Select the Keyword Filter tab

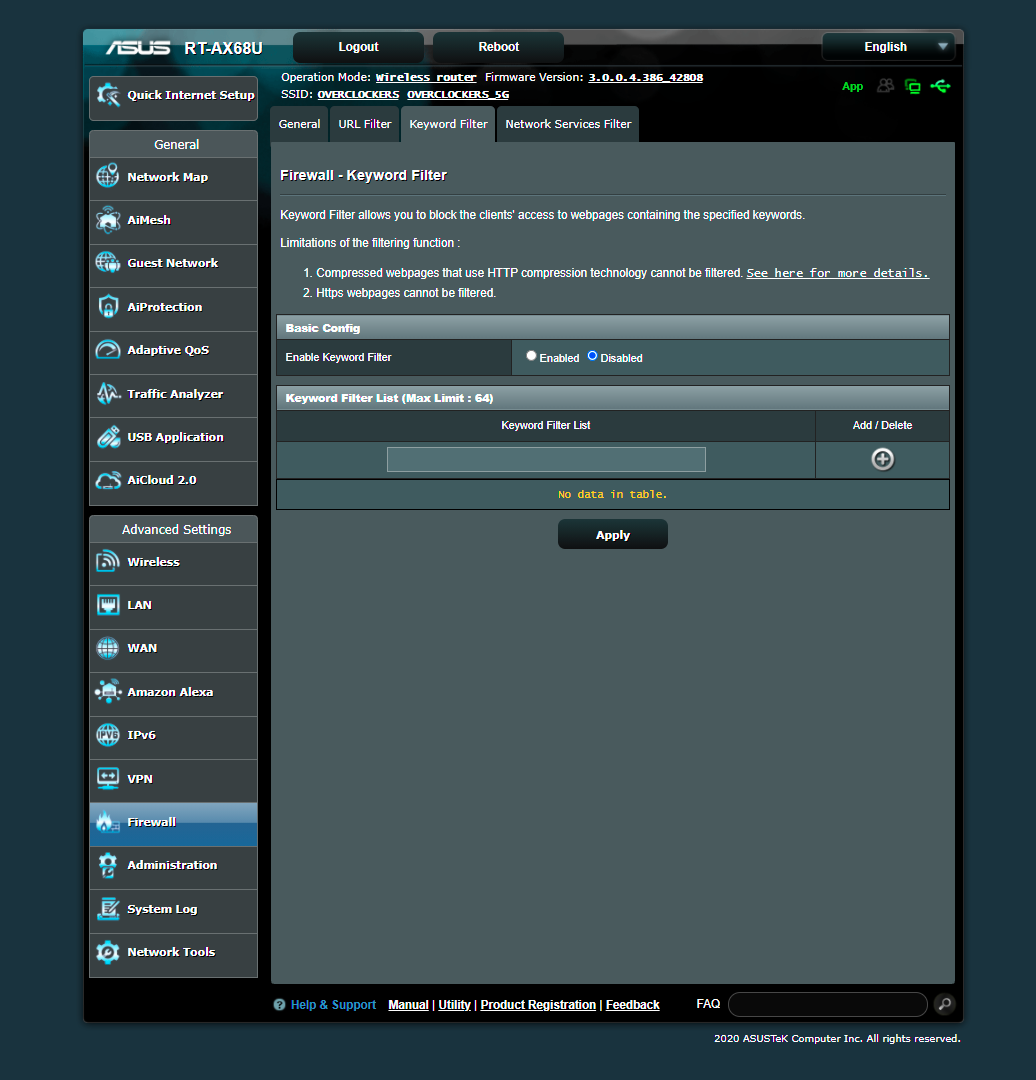pos(448,124)
